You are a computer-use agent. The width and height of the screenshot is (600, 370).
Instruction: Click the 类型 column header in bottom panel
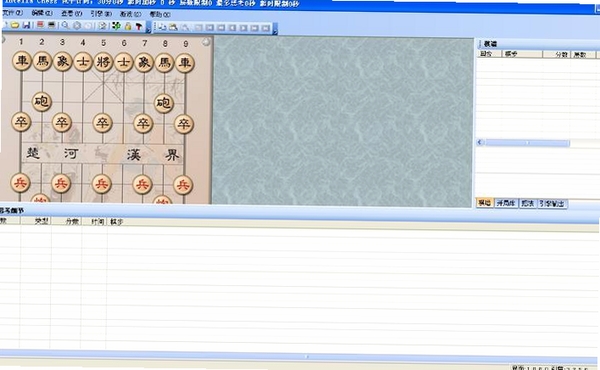pyautogui.click(x=36, y=221)
